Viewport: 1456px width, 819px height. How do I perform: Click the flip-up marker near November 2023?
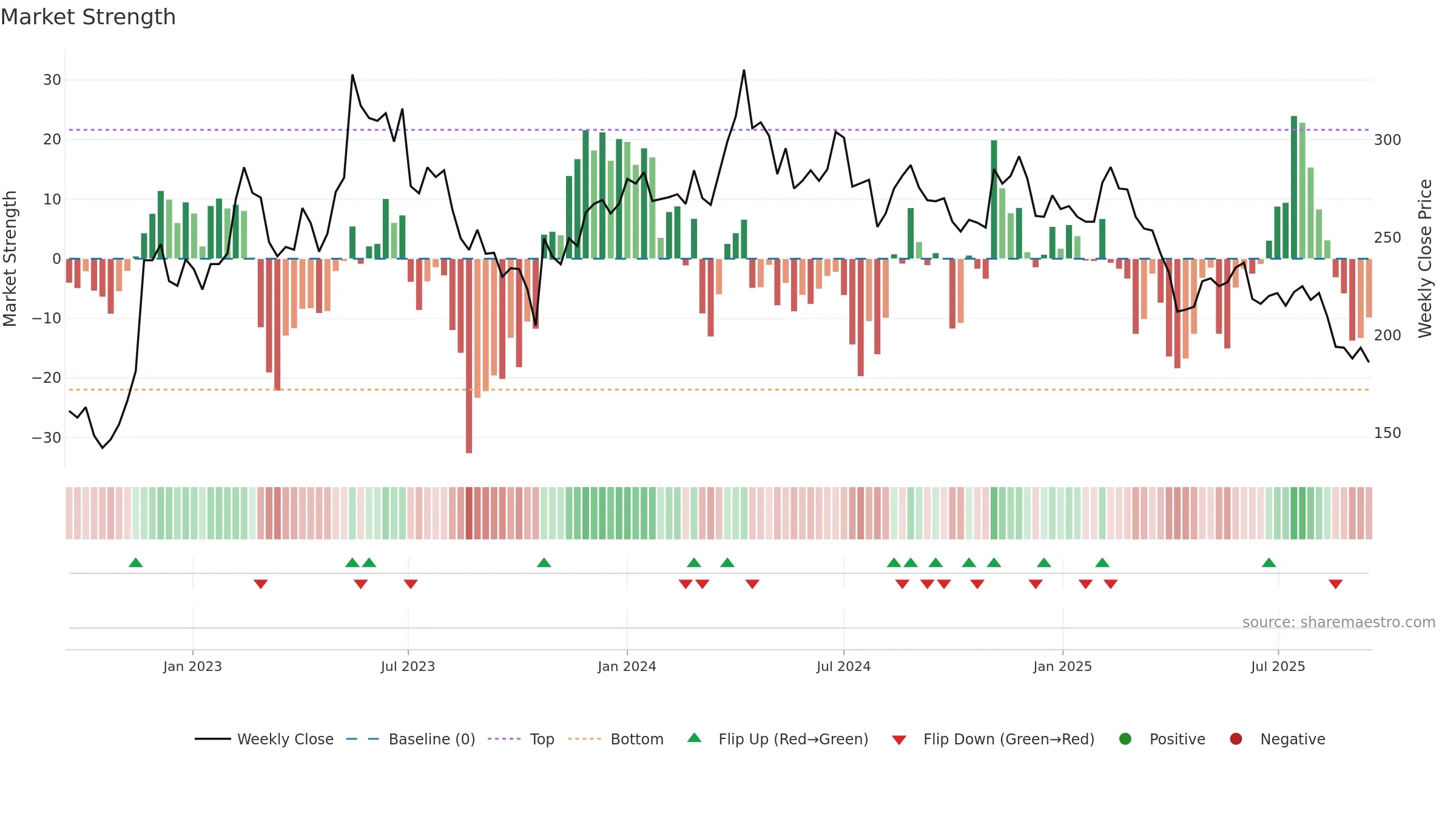pos(544,562)
